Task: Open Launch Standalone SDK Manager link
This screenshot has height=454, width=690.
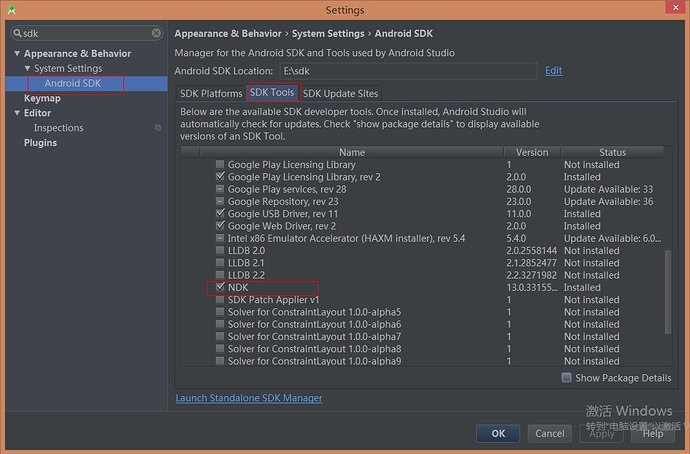Action: click(249, 398)
